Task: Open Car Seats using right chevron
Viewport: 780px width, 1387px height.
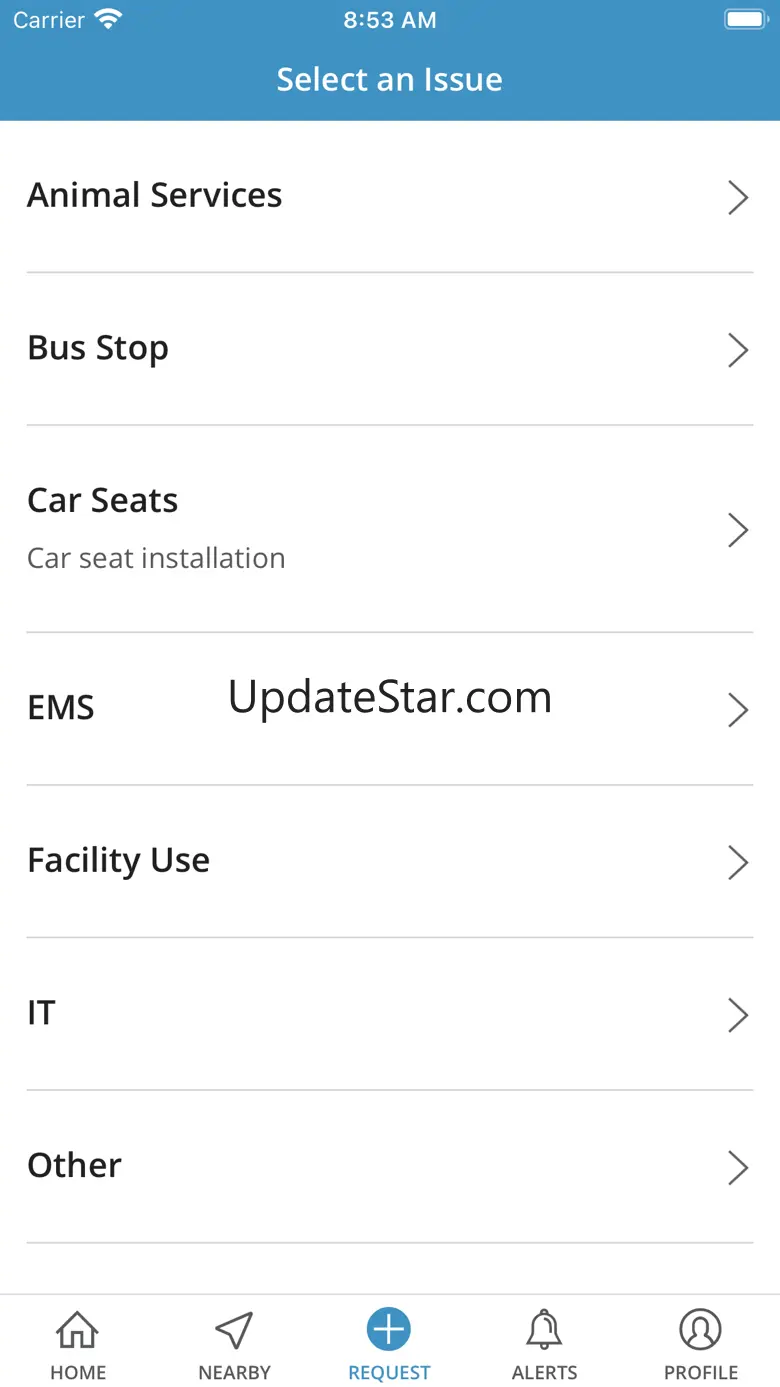Action: click(738, 530)
